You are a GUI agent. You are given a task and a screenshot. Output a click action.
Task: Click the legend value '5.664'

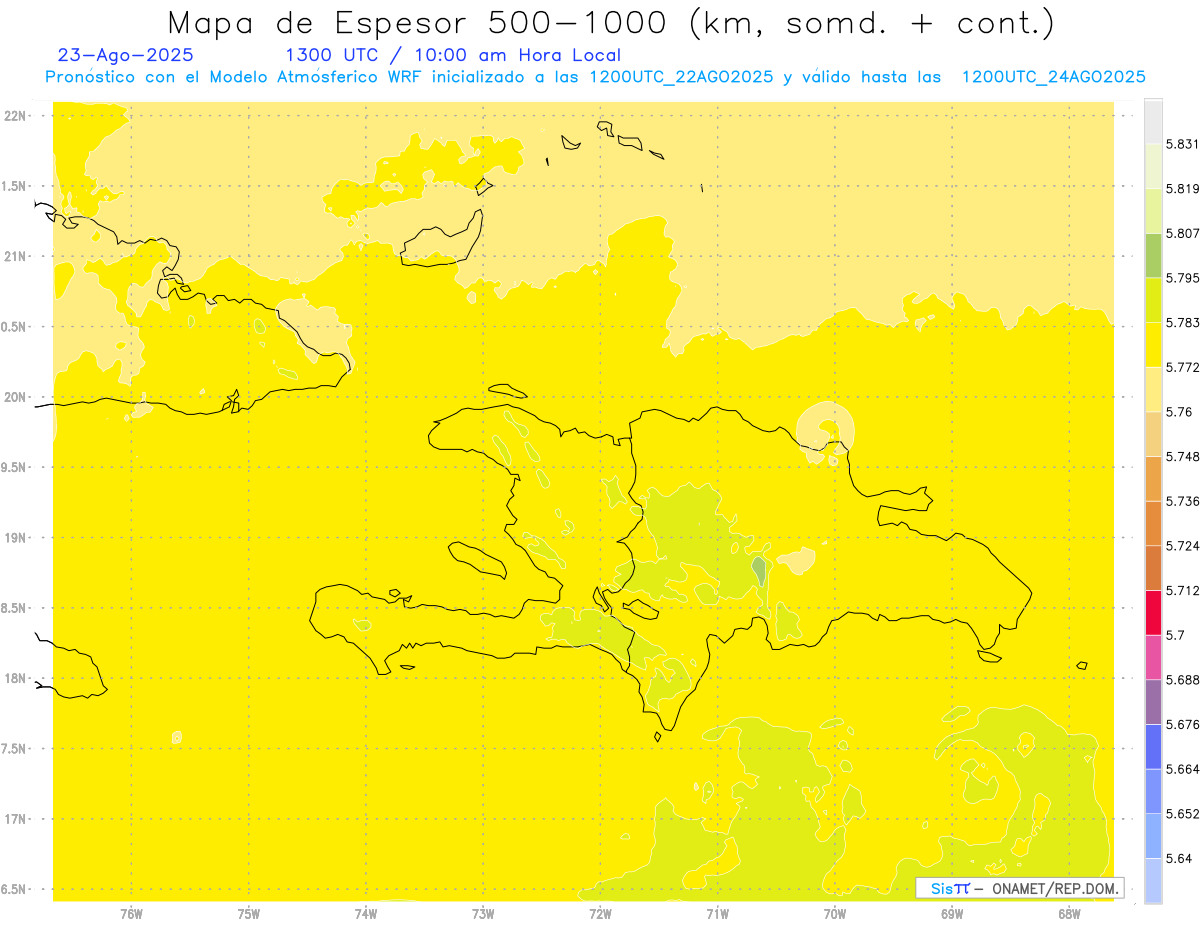tap(1182, 768)
